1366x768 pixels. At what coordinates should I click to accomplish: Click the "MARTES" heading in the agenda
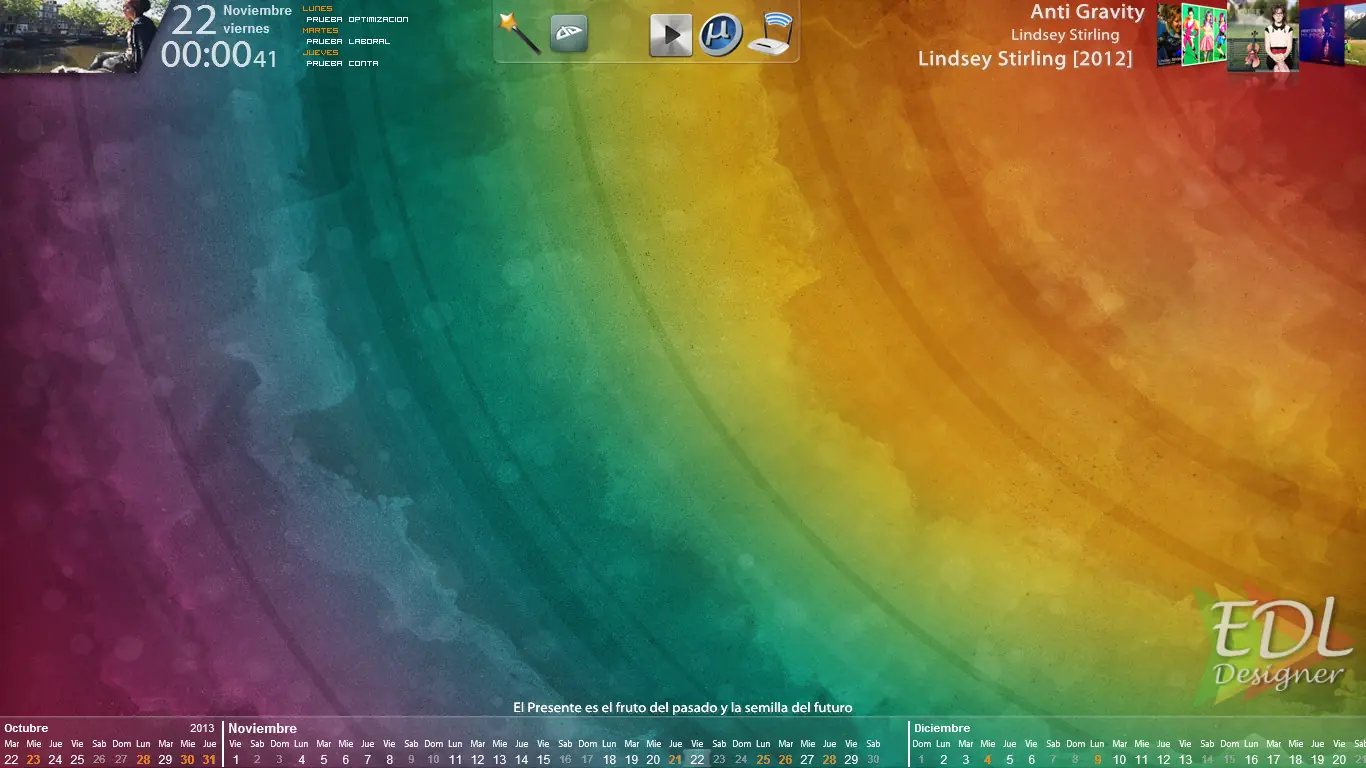click(320, 31)
